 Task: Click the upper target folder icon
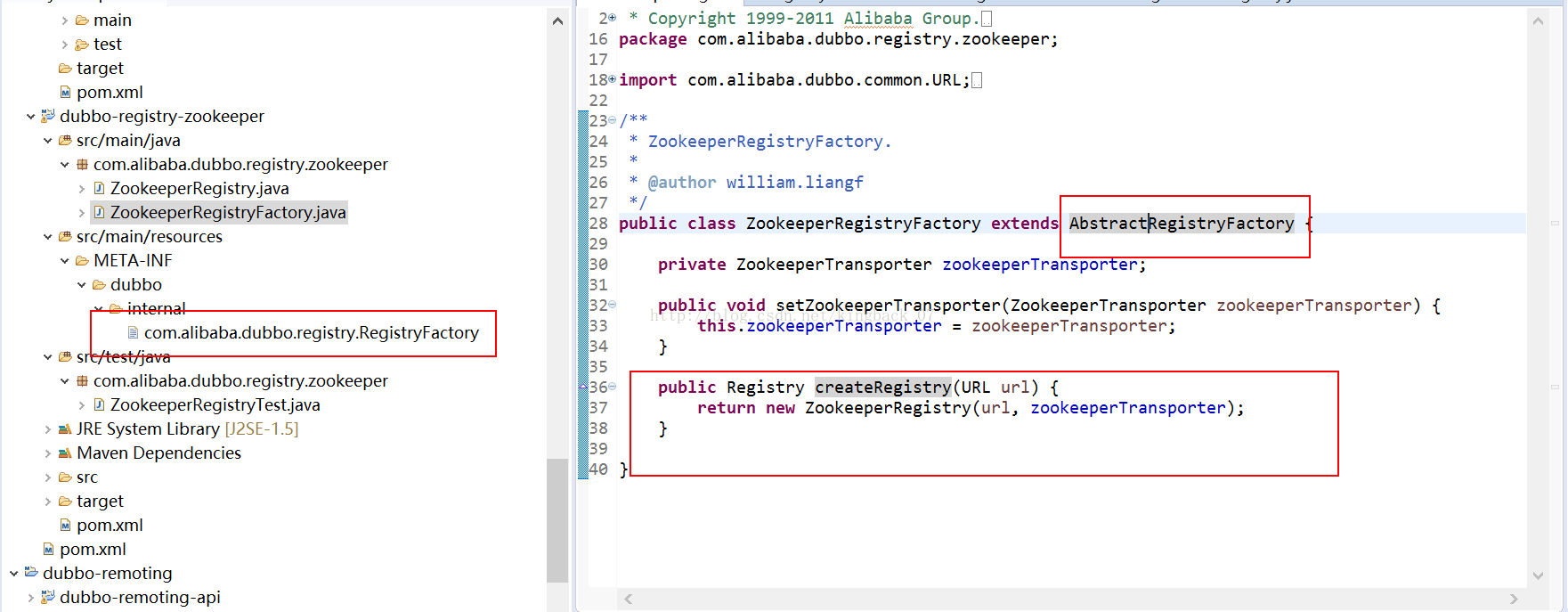(x=65, y=68)
